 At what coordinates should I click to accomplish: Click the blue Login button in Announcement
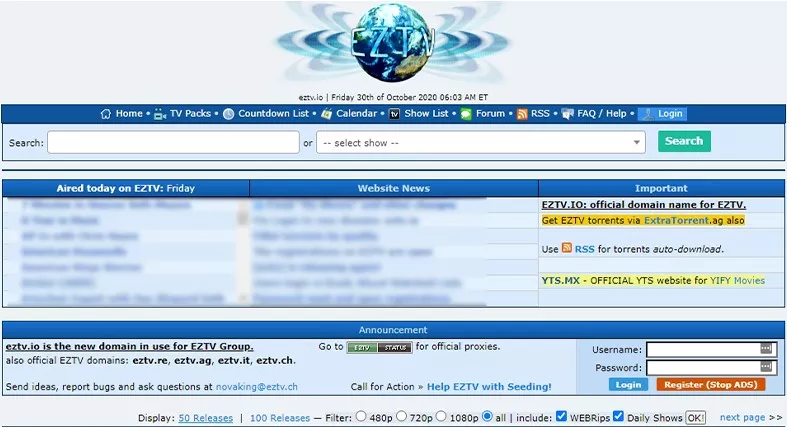point(628,385)
